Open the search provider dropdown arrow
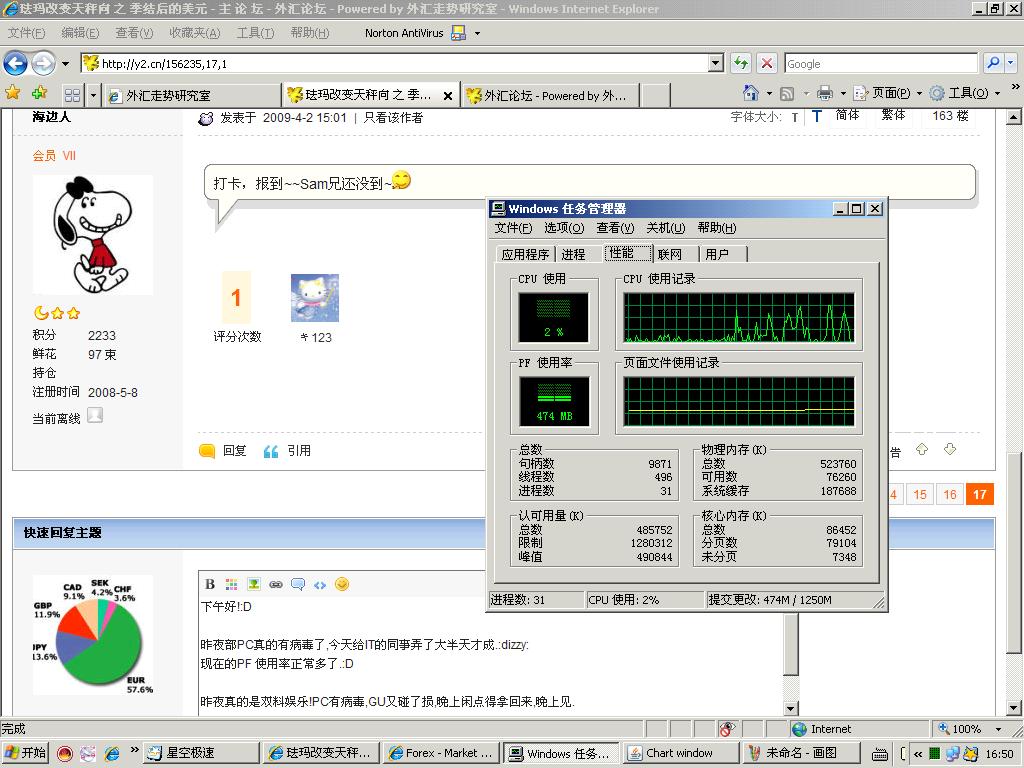Image resolution: width=1024 pixels, height=768 pixels. tap(1010, 63)
